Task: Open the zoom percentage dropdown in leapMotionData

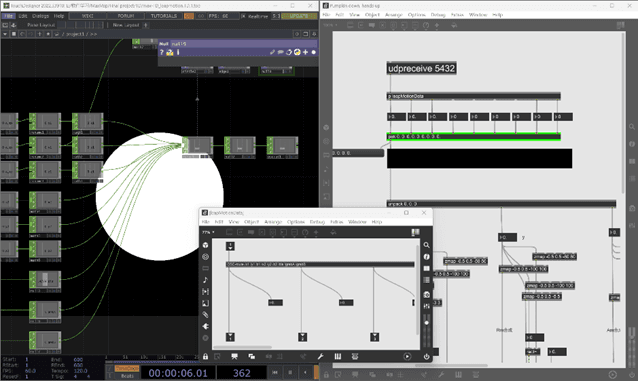Action: tap(208, 232)
